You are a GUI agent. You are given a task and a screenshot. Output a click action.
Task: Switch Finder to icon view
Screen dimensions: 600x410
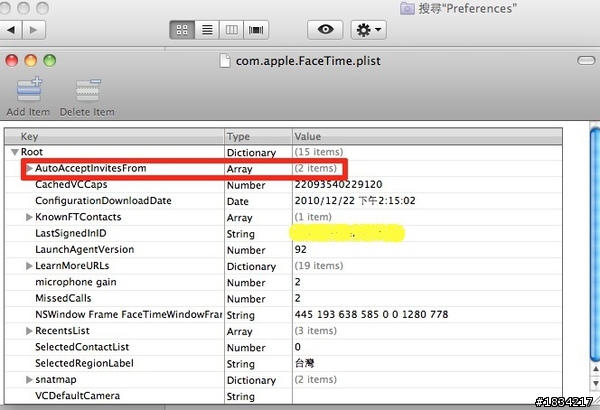182,30
